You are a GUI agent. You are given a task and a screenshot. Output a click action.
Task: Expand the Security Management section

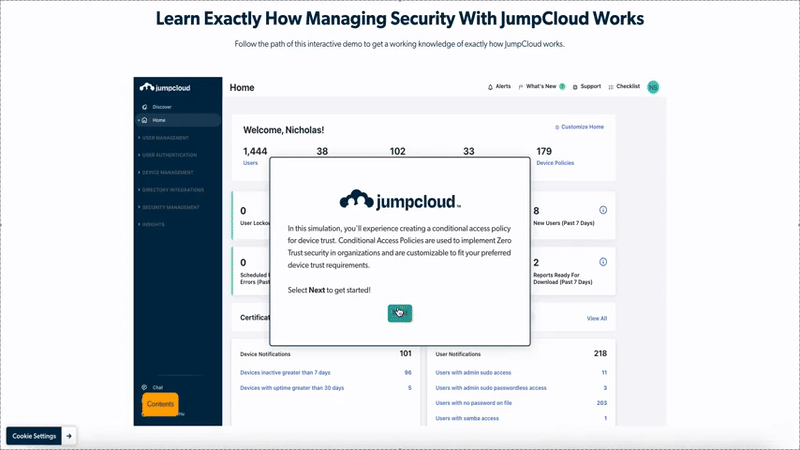(170, 207)
